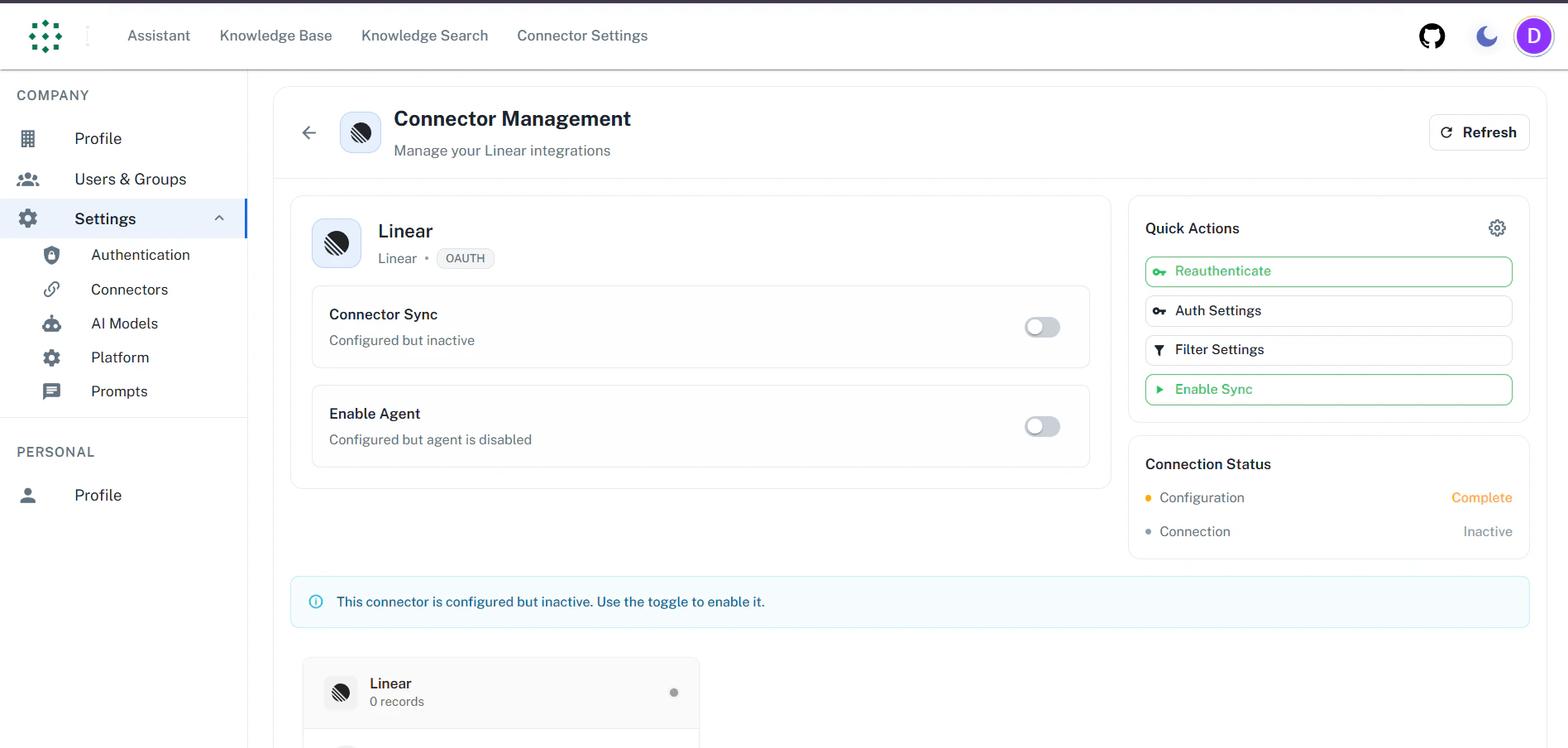The width and height of the screenshot is (1568, 748).
Task: Click the Users & Groups people icon
Action: [27, 179]
